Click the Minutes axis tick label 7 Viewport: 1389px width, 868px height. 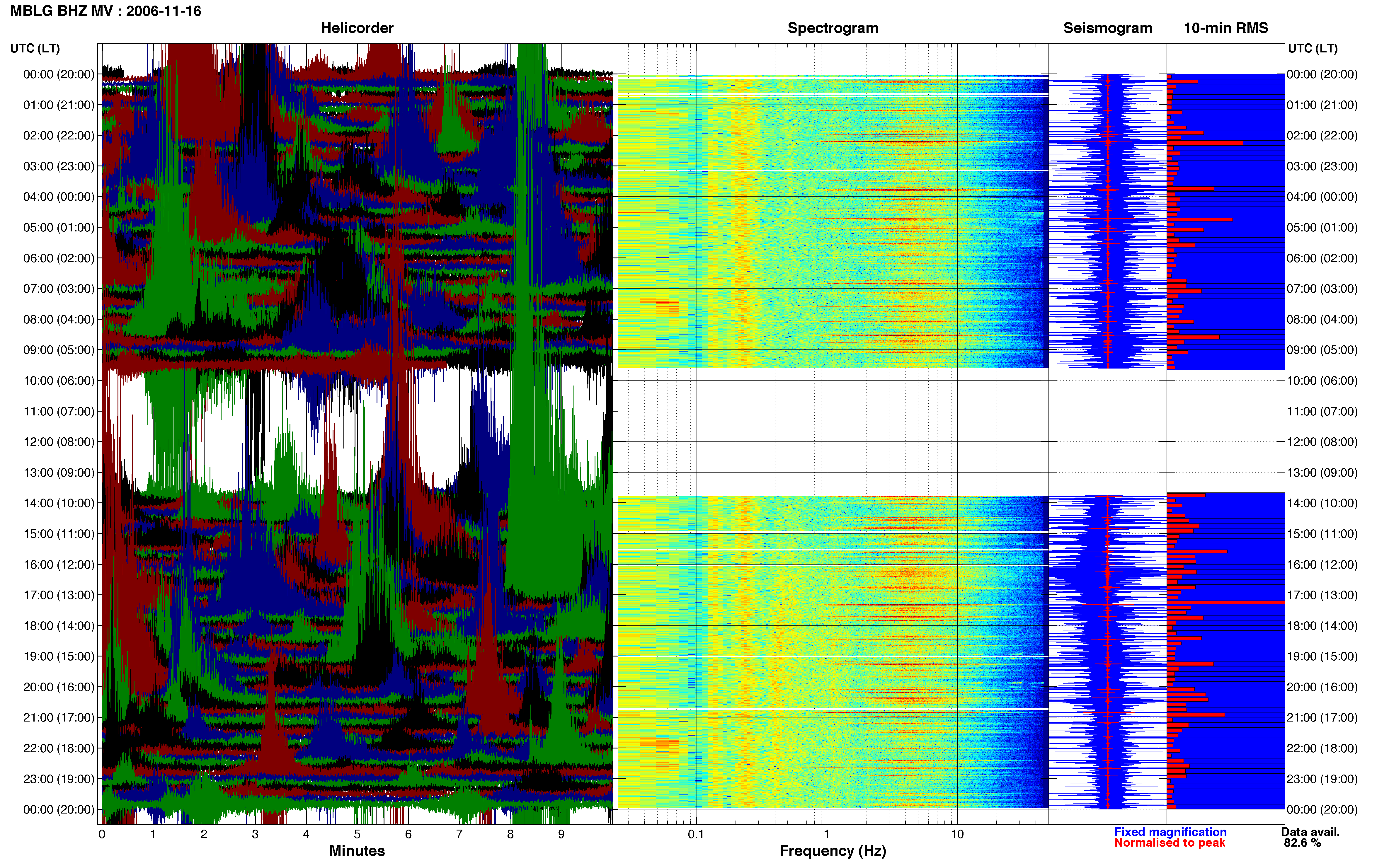(x=459, y=834)
